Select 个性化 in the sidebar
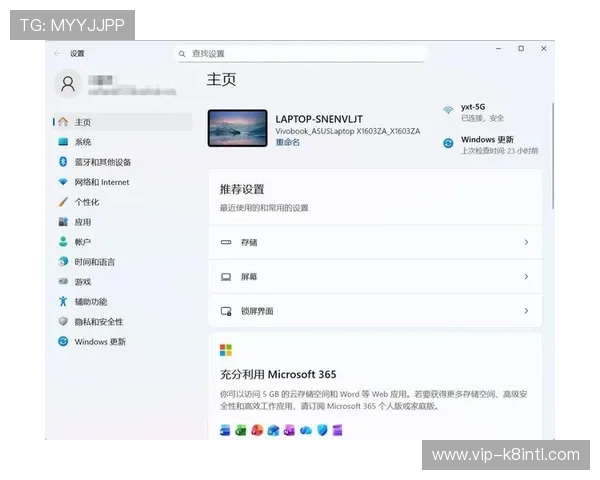Viewport: 600px width, 480px height. tap(122, 202)
